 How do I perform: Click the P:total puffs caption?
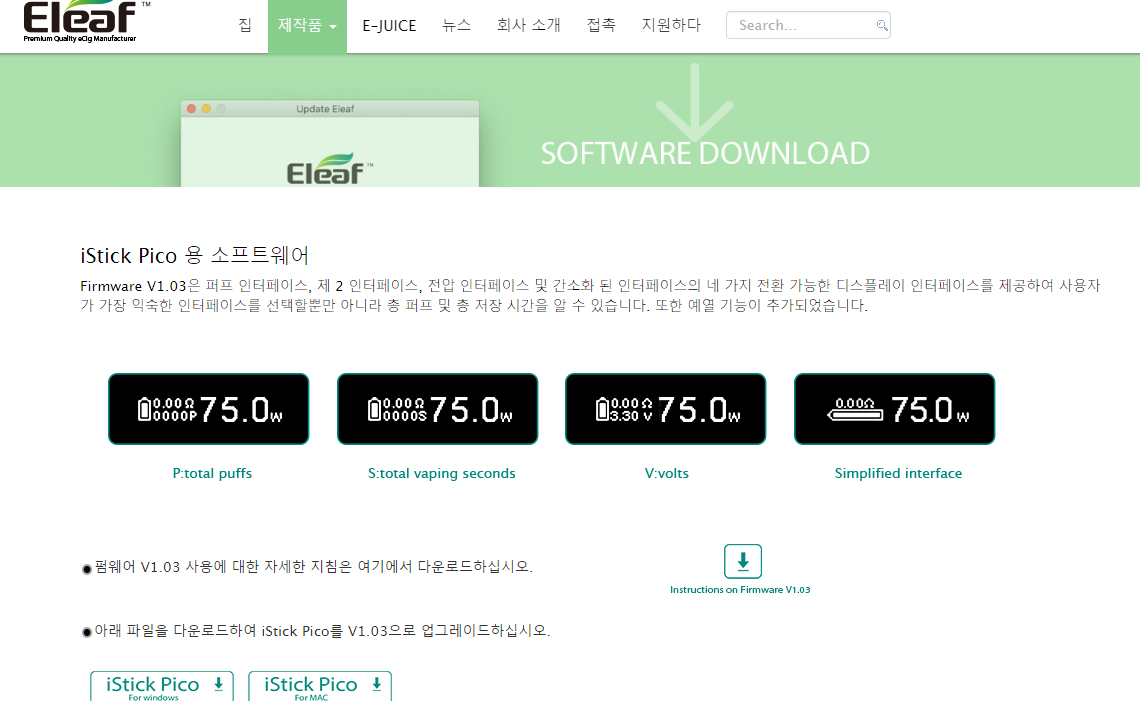[212, 473]
